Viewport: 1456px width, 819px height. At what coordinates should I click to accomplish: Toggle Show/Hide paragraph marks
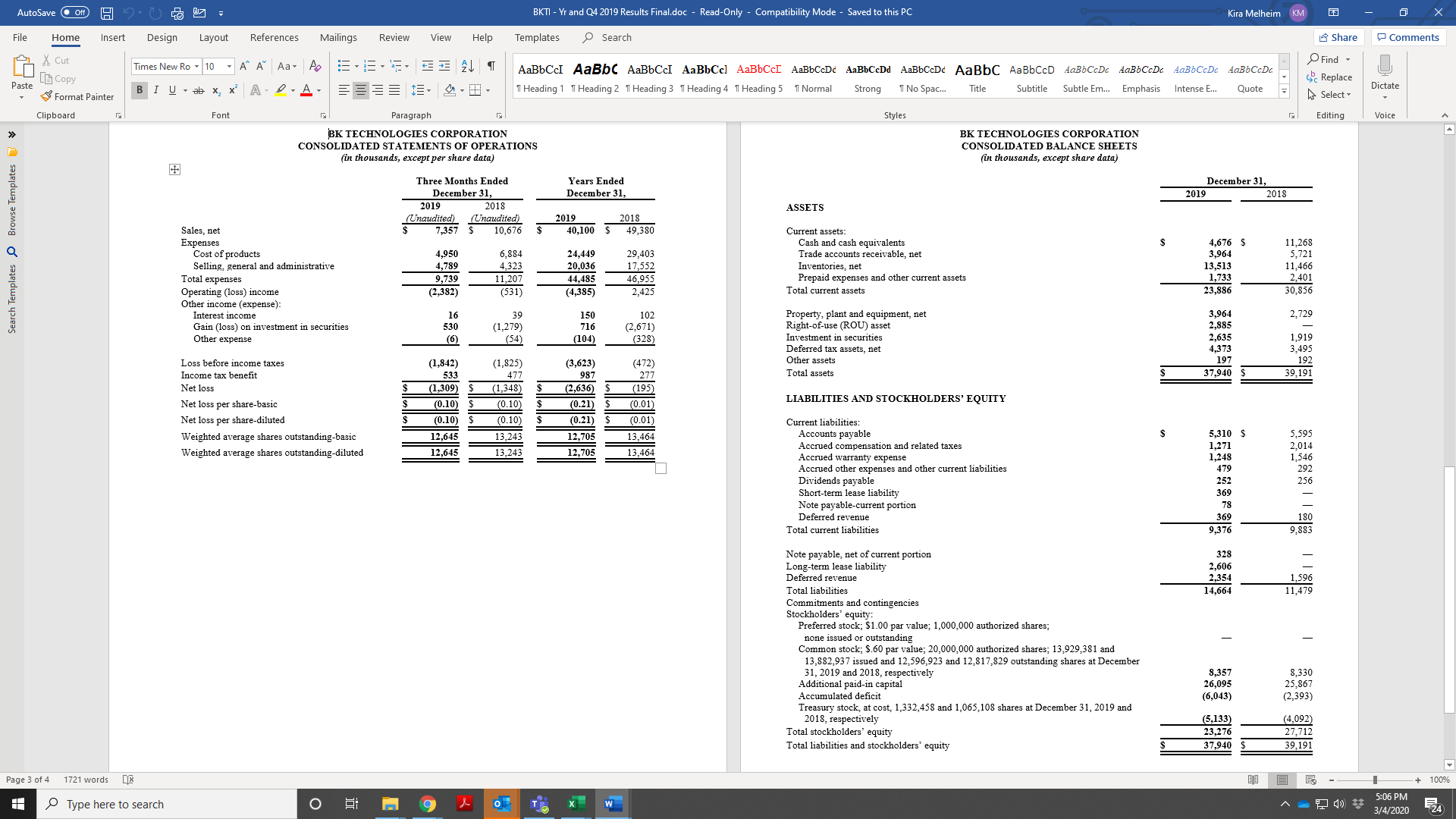491,66
